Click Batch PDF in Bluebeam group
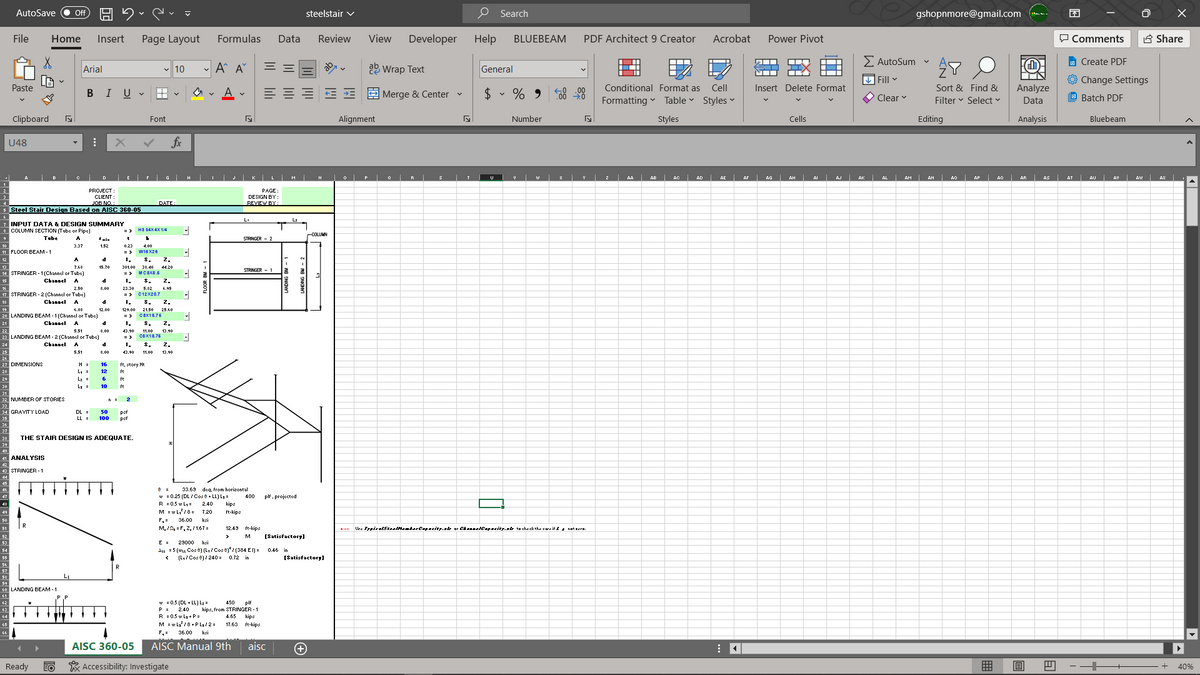The image size is (1200, 675). pos(1094,98)
